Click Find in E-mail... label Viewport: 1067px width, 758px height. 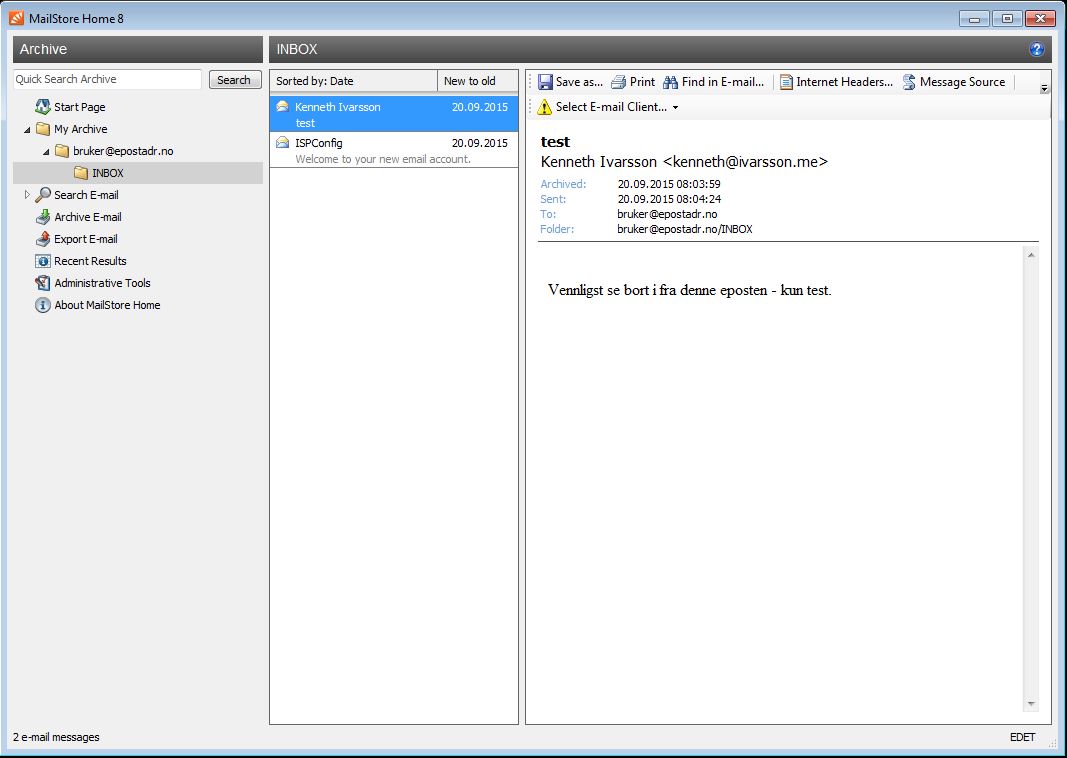[723, 82]
